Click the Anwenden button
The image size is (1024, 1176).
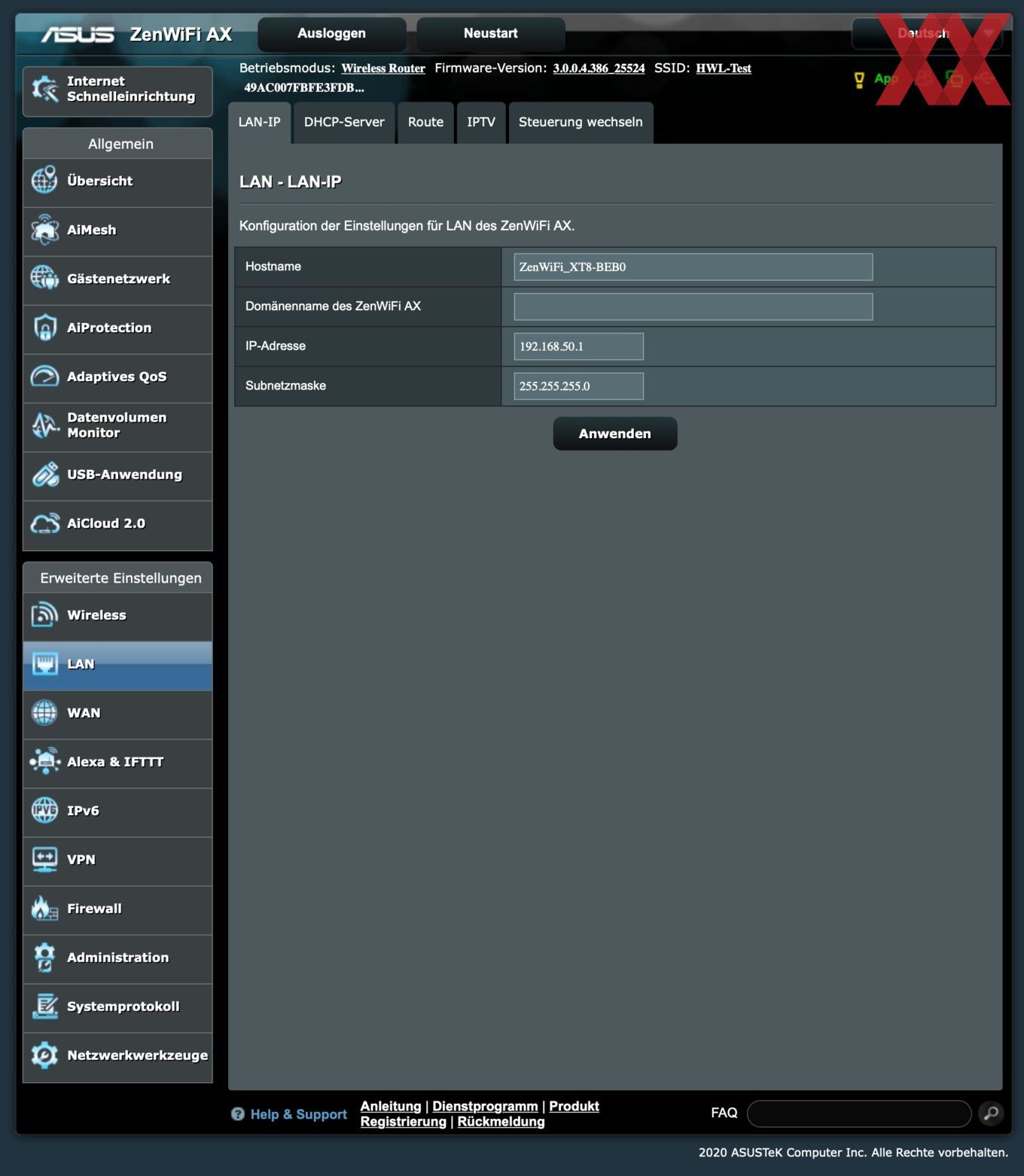click(x=615, y=434)
